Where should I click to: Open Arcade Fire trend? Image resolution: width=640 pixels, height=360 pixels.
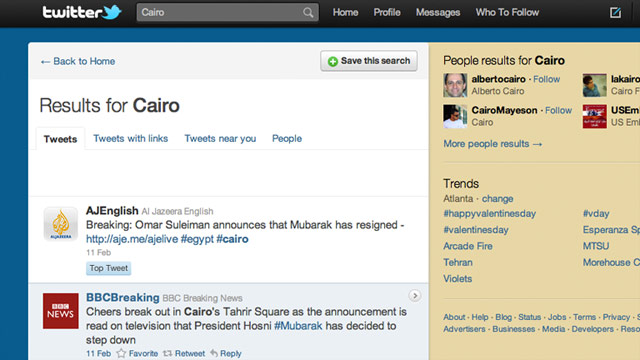click(468, 246)
